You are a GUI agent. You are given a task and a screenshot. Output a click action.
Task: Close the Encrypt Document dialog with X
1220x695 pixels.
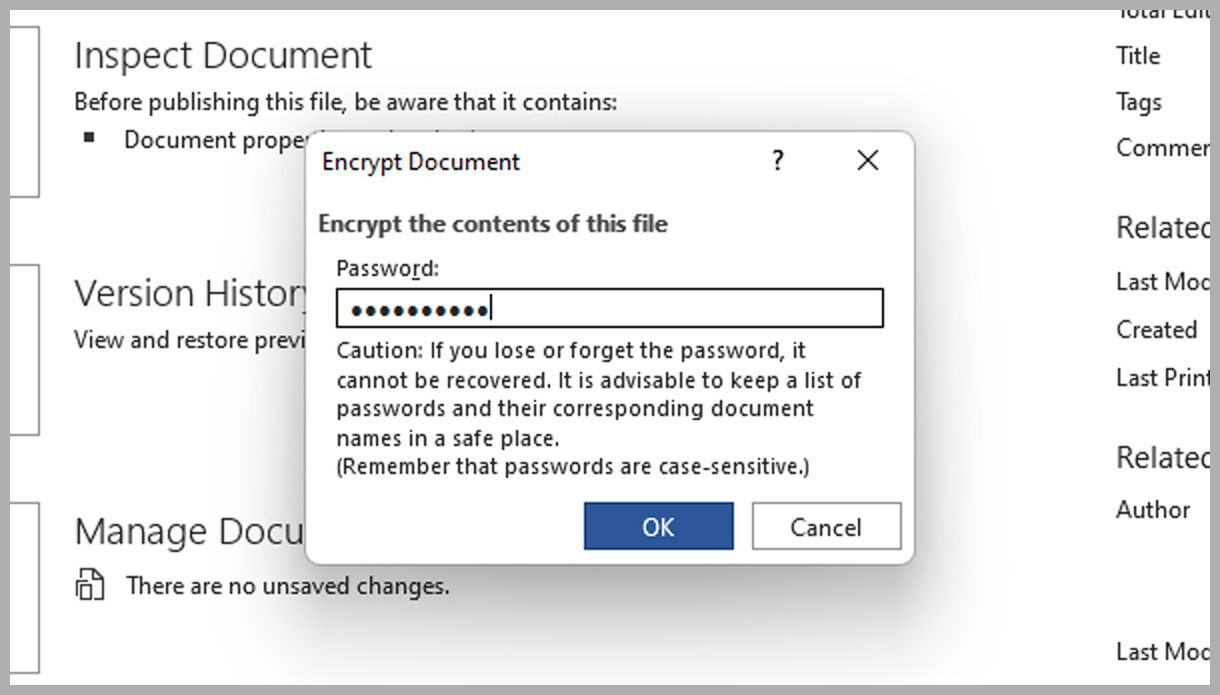[x=867, y=160]
